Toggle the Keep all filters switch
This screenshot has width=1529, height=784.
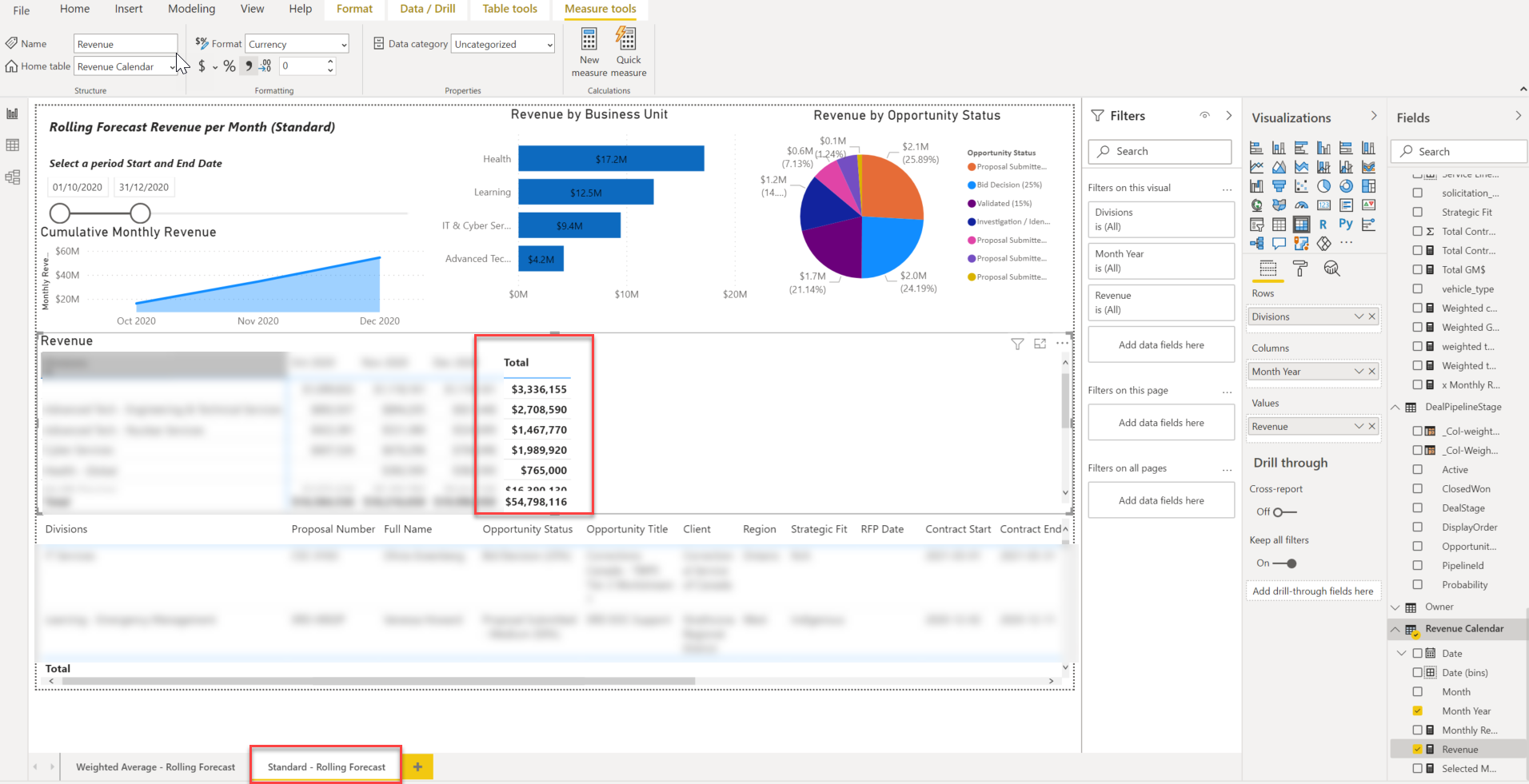coord(1284,563)
